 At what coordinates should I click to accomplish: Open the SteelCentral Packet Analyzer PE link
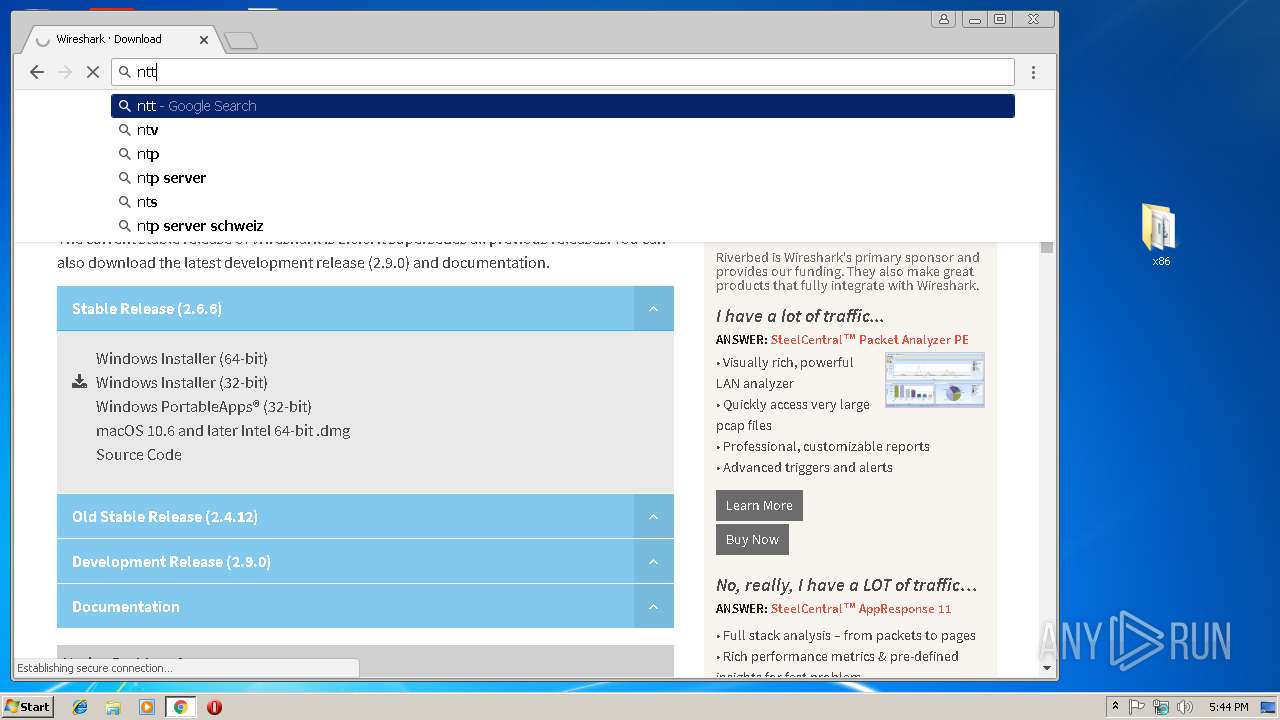[x=870, y=340]
